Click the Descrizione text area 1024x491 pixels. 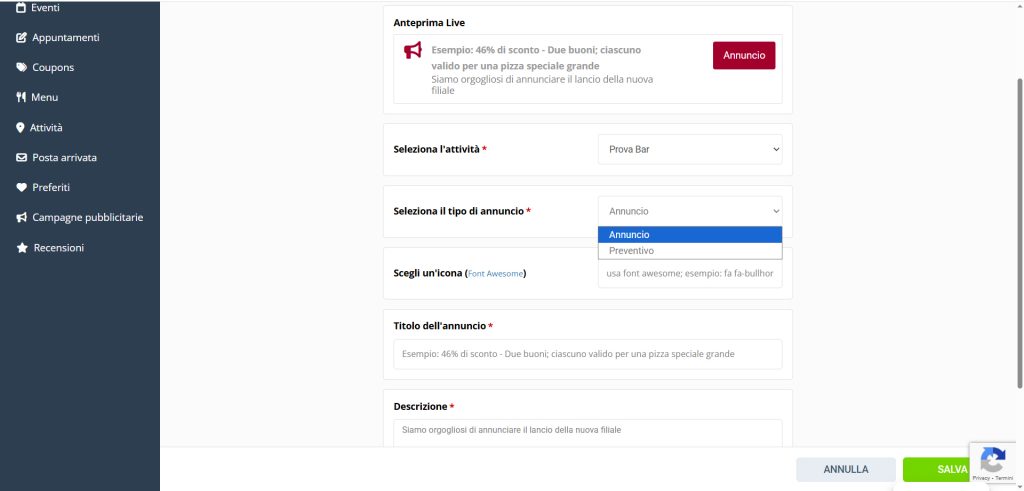pos(588,432)
